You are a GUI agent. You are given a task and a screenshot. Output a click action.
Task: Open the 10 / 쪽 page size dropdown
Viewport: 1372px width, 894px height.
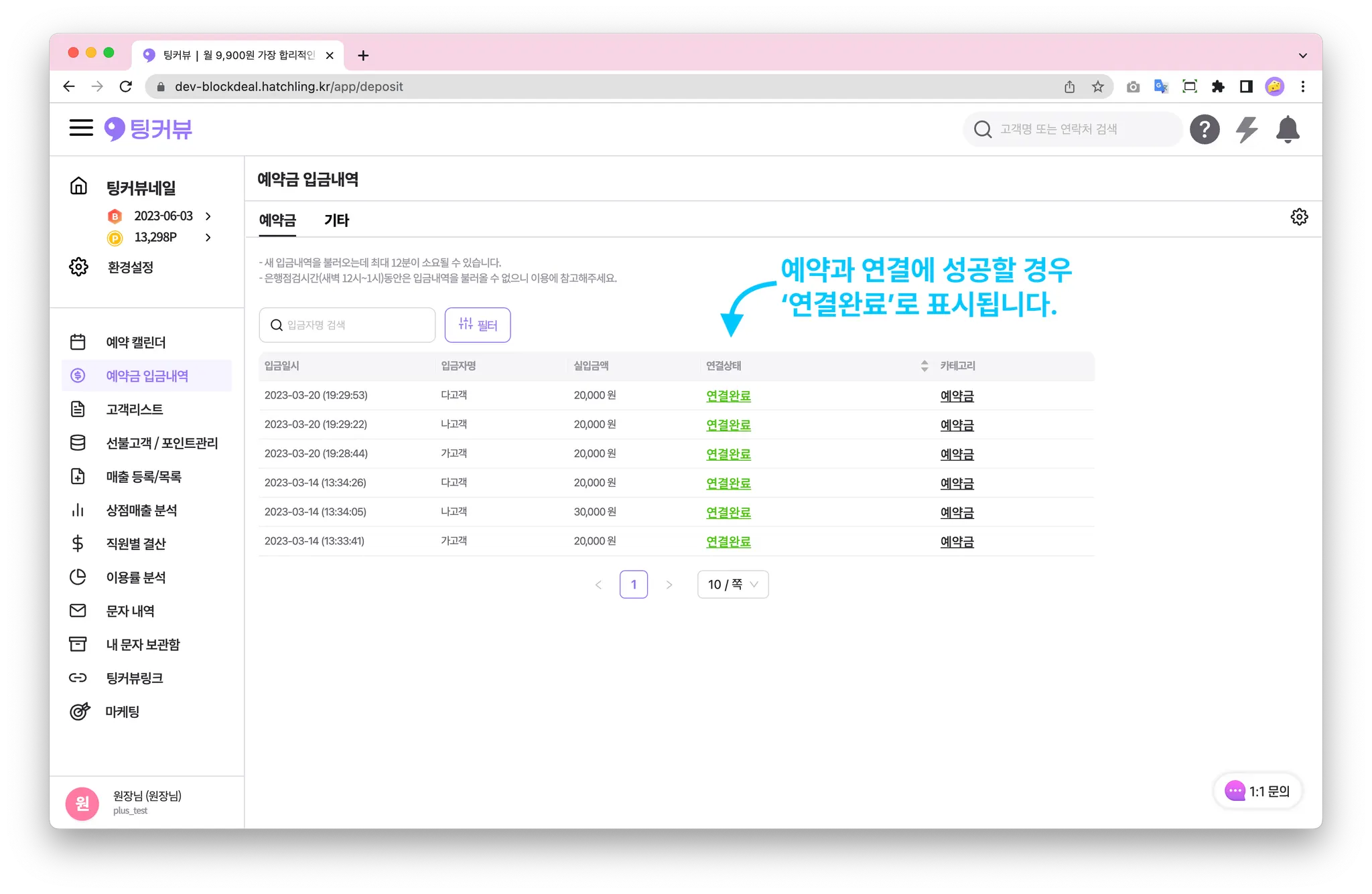click(732, 585)
